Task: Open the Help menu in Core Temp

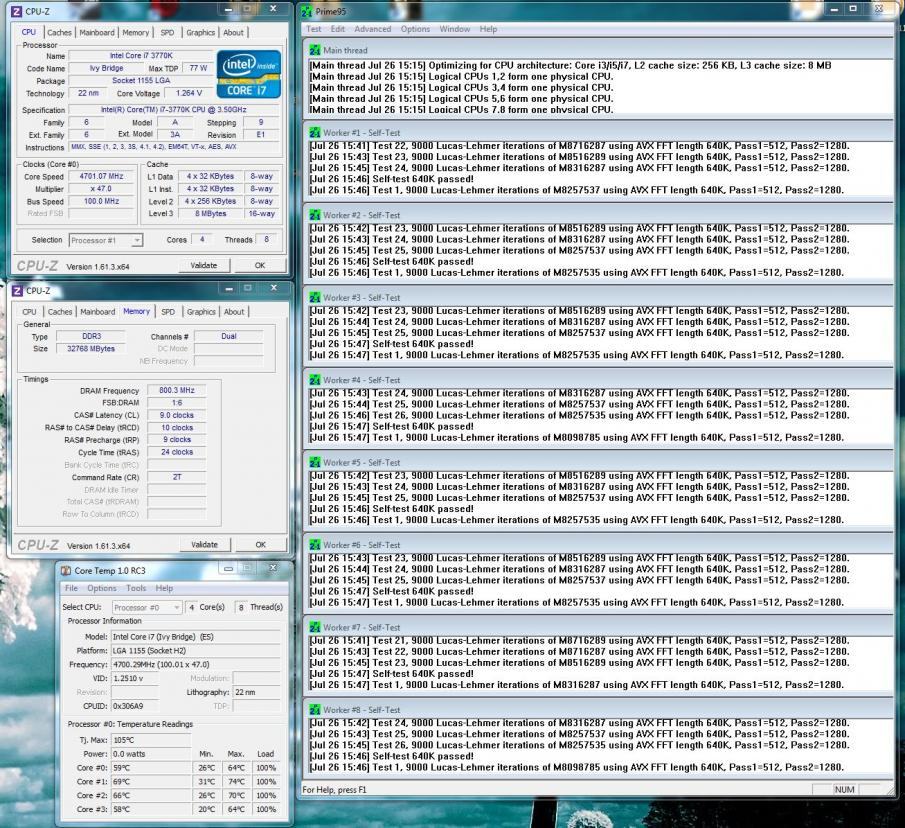Action: point(164,588)
